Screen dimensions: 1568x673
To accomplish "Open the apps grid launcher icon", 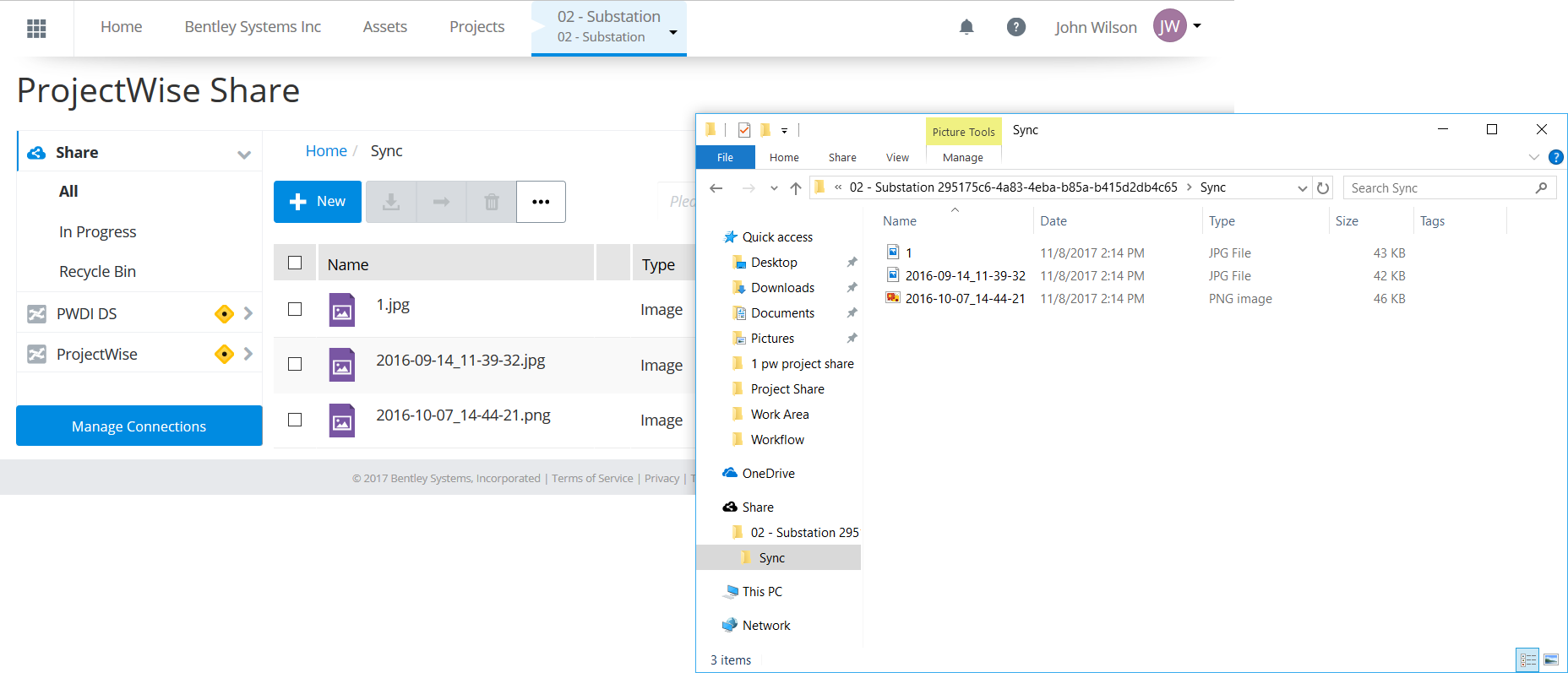I will point(36,28).
